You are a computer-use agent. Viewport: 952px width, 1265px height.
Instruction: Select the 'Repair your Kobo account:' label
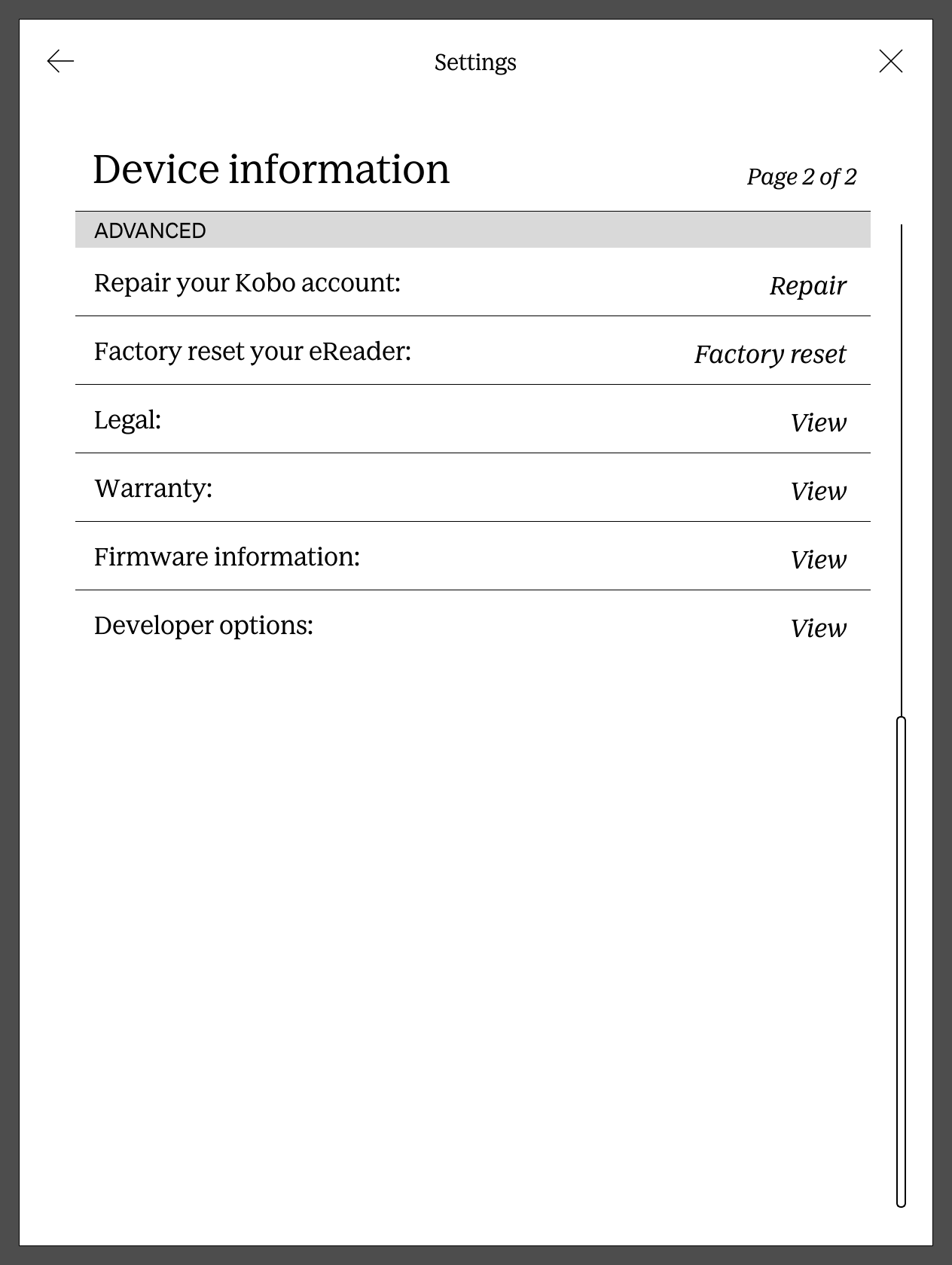point(247,283)
